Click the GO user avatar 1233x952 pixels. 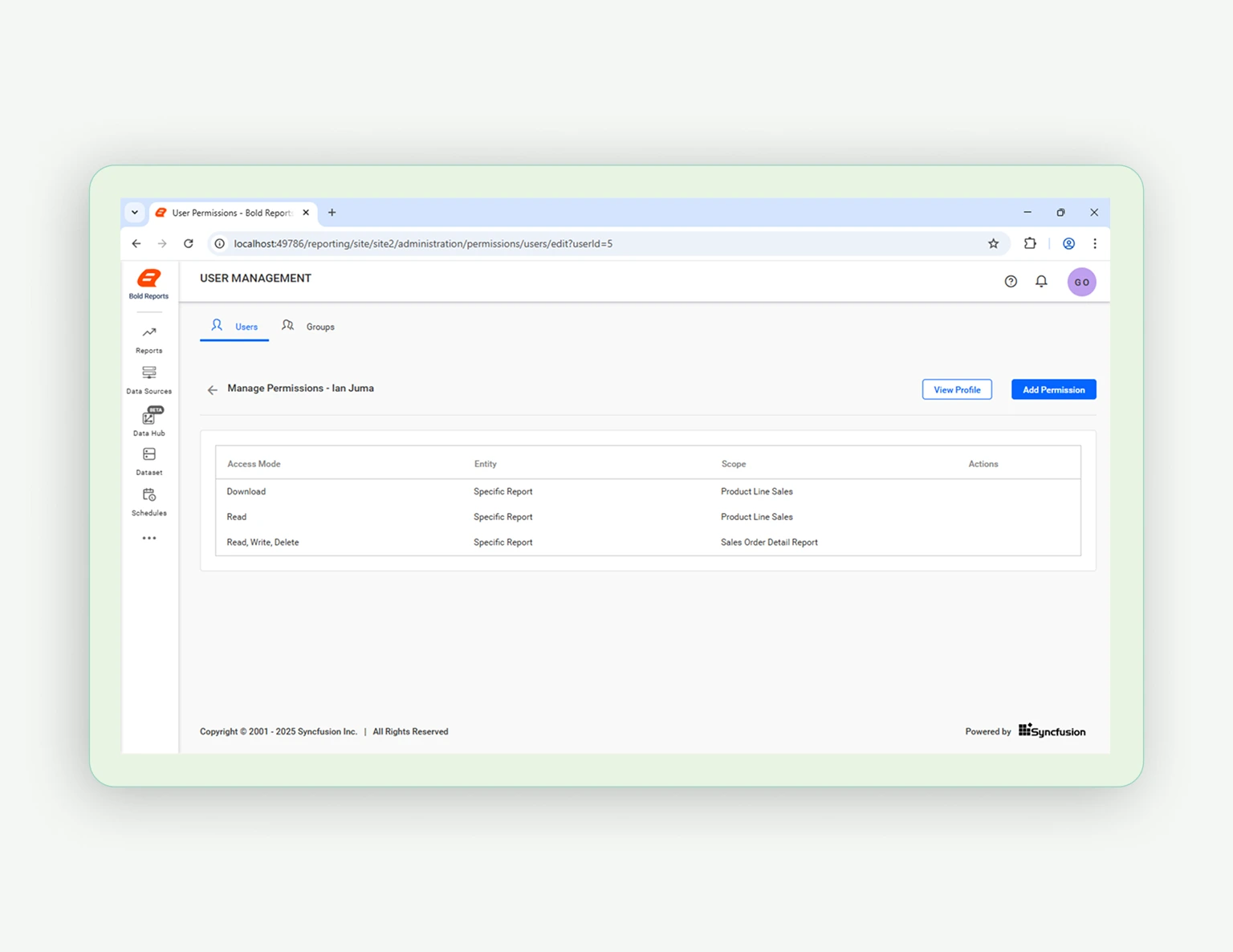[1081, 282]
